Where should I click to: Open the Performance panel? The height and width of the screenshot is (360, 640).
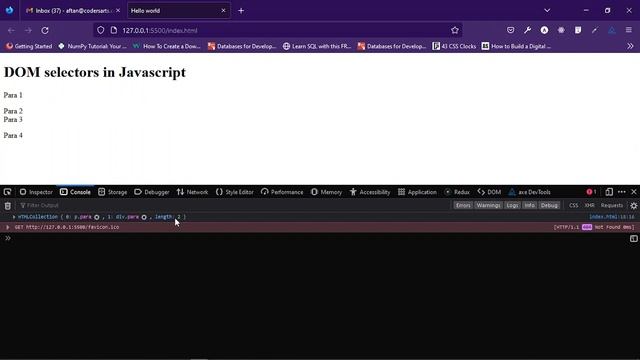pyautogui.click(x=282, y=192)
